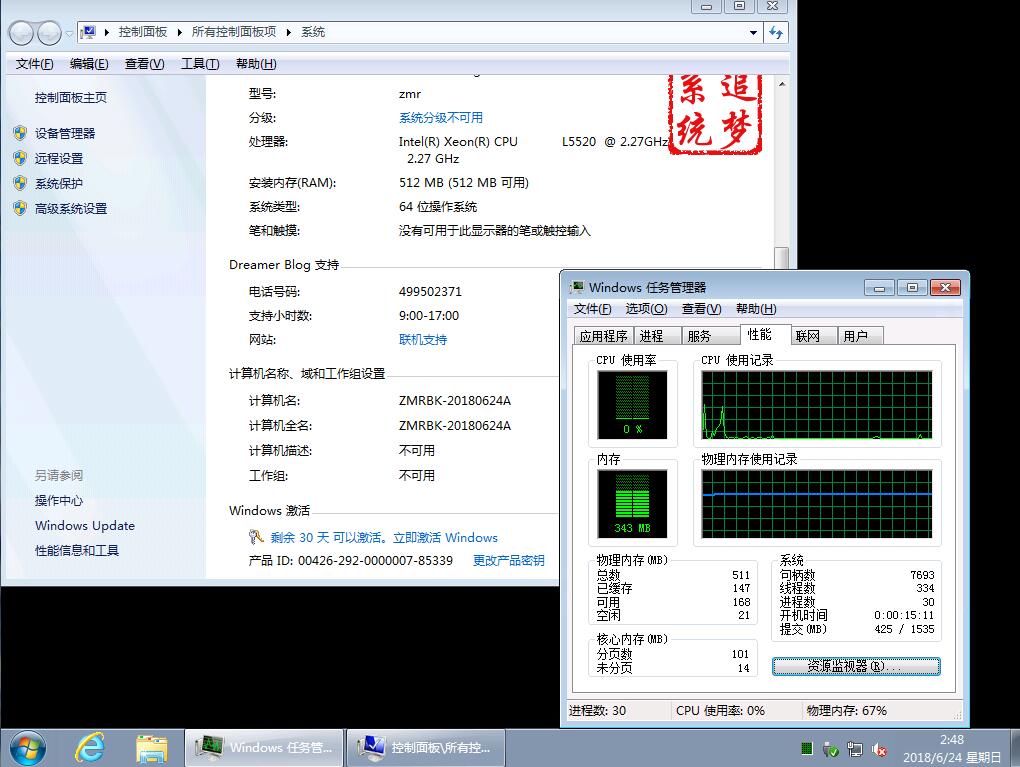Open 文件(F) menu in Control Panel window
Image resolution: width=1020 pixels, height=767 pixels.
point(34,64)
